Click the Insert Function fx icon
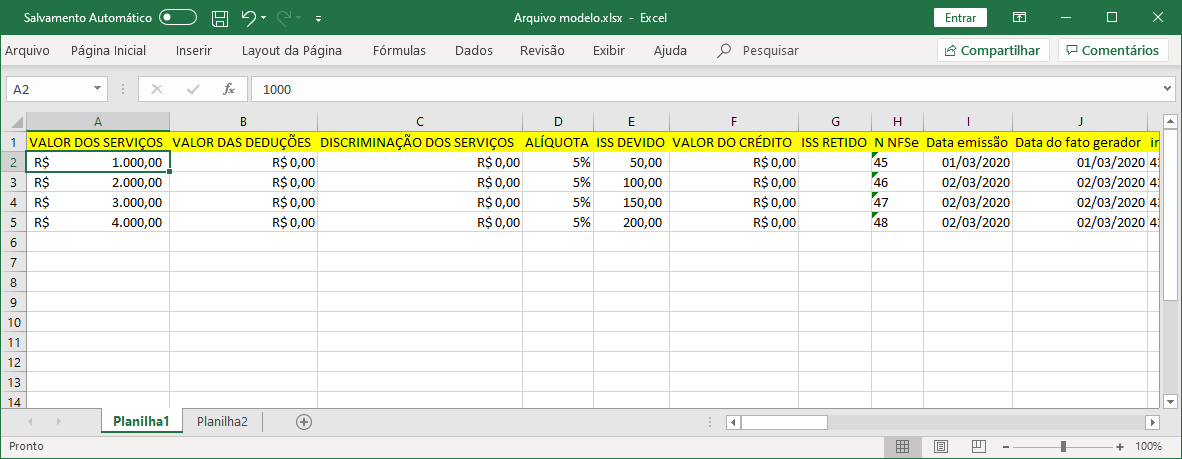 pos(229,89)
